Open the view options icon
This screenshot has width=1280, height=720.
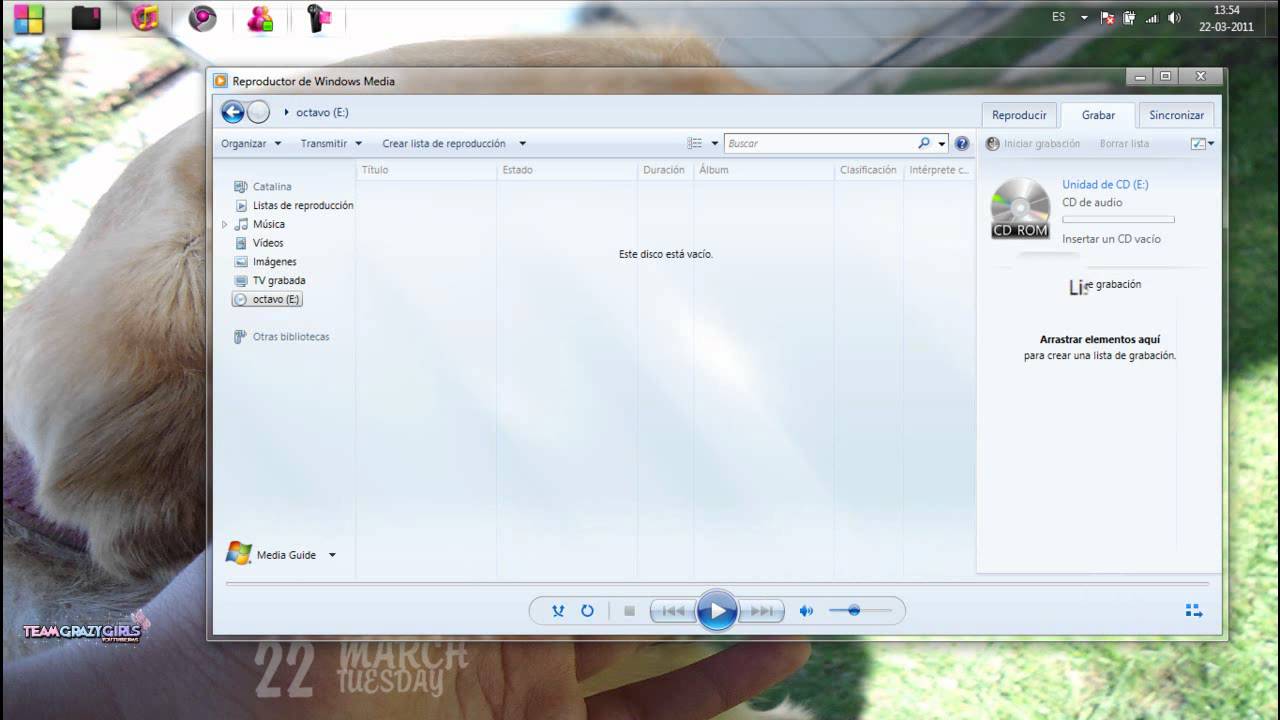coord(695,143)
